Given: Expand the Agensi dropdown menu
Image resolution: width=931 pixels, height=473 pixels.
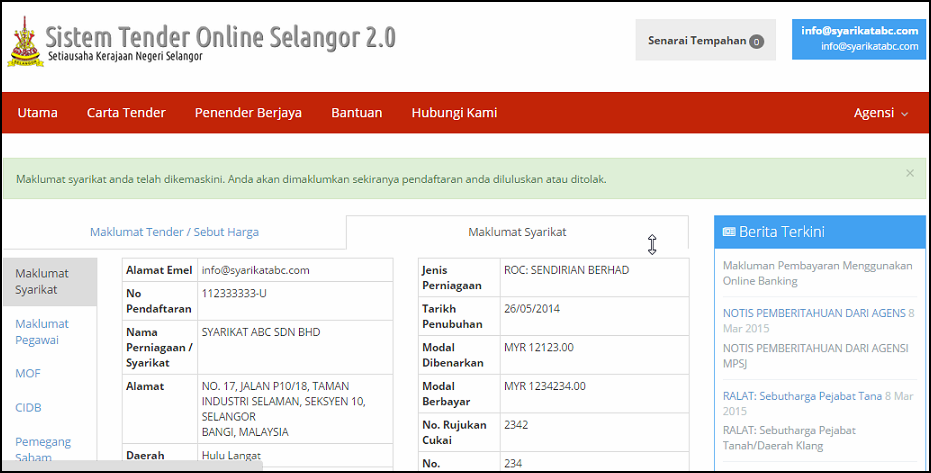Looking at the screenshot, I should [881, 113].
